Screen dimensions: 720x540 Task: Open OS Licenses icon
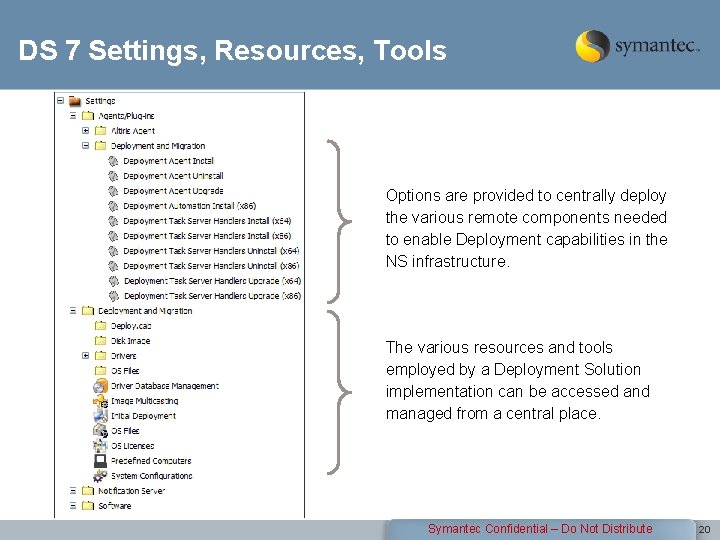coord(100,446)
